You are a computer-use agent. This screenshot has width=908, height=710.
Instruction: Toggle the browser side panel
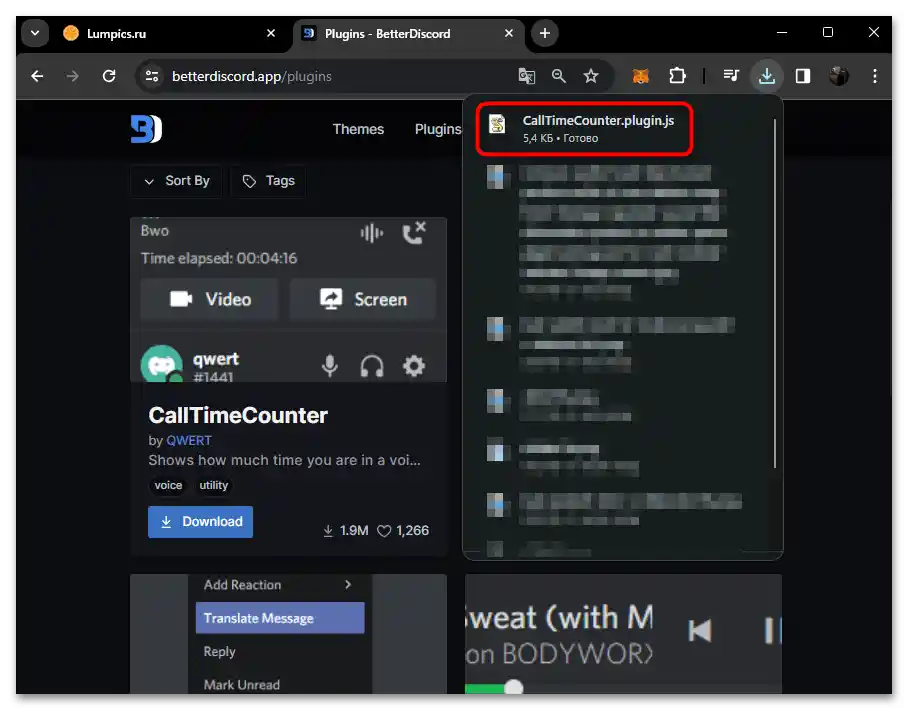coord(803,76)
